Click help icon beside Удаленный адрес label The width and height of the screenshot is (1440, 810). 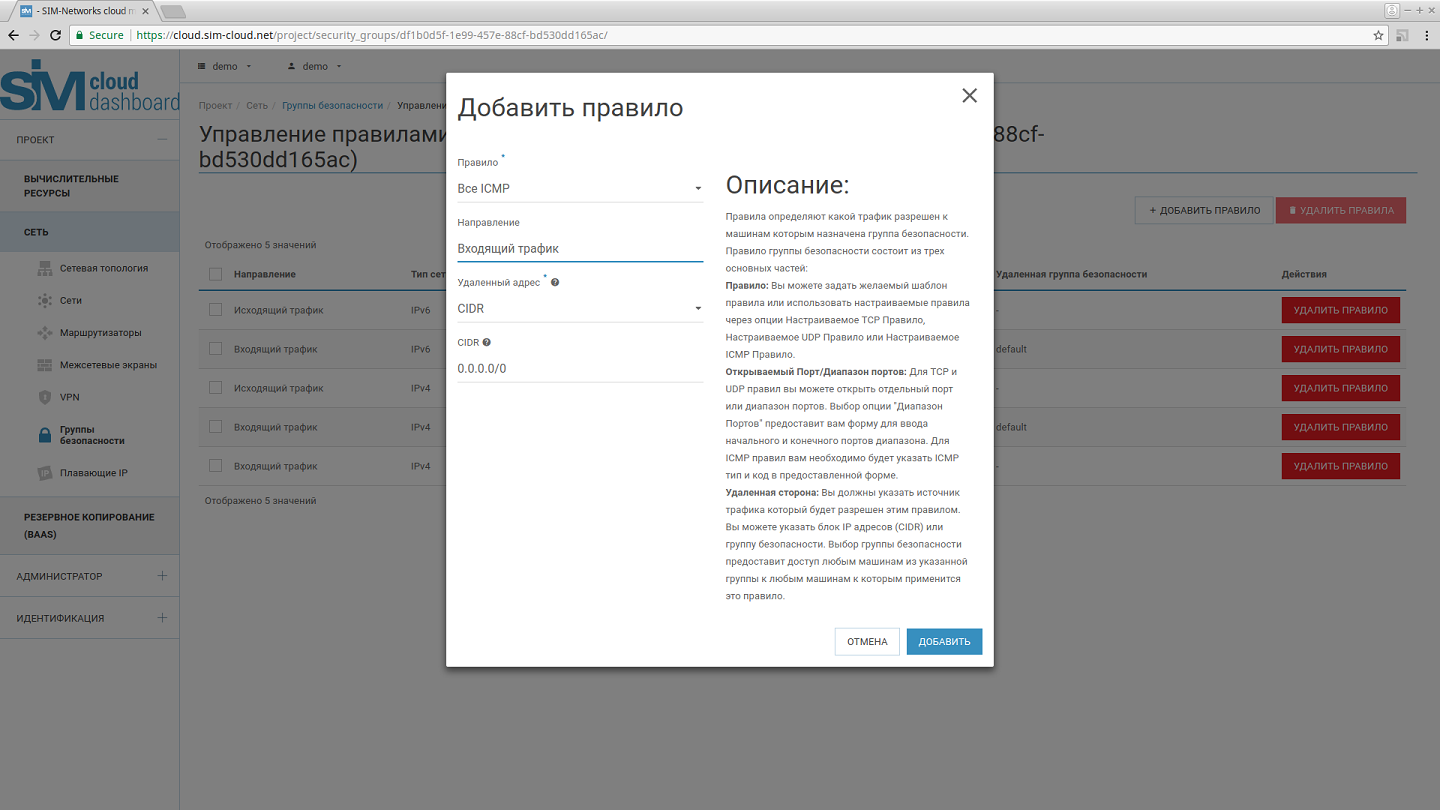pos(555,282)
